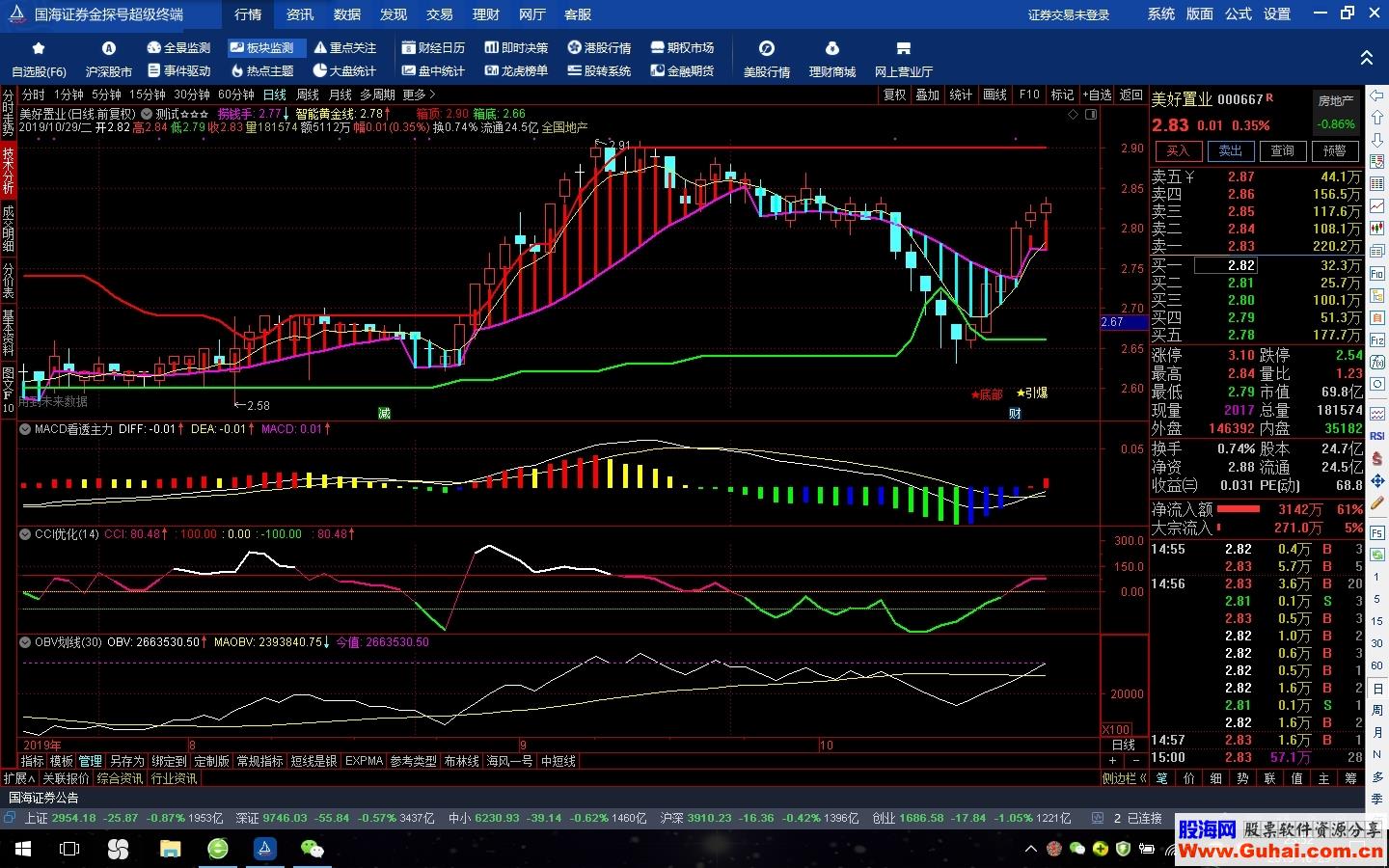
Task: Open OBV划线(30) indicator dropdown
Action: [x=25, y=641]
